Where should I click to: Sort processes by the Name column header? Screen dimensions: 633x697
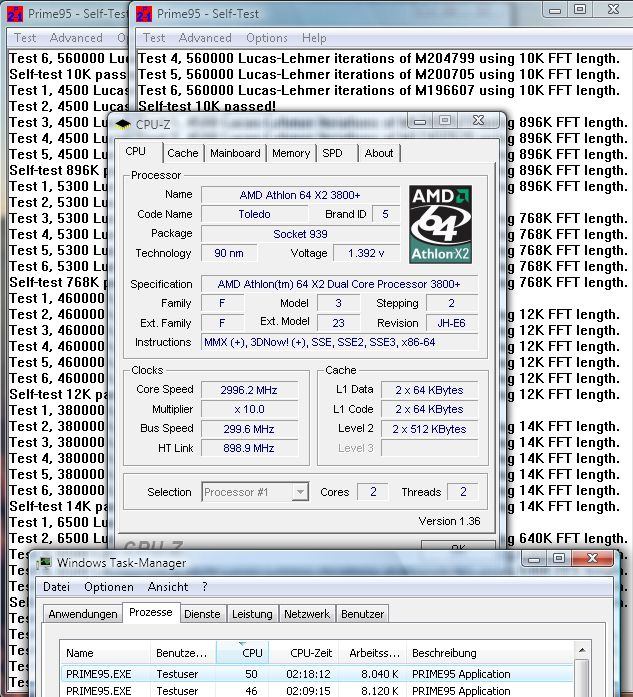click(x=106, y=653)
